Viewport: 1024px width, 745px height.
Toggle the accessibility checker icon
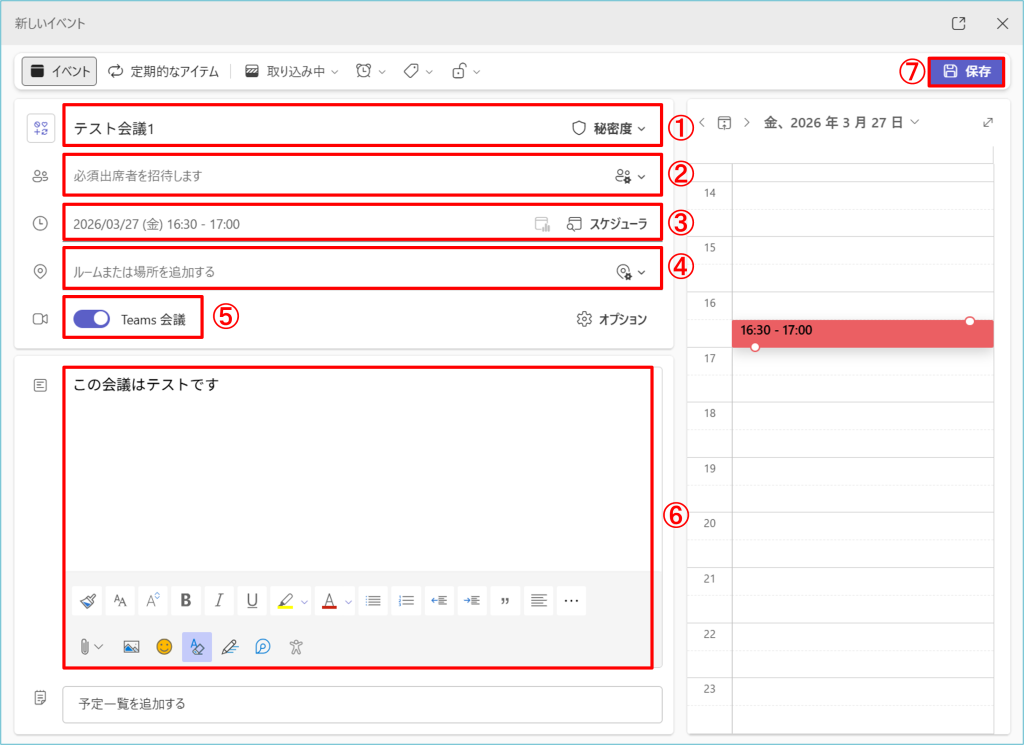pos(295,647)
